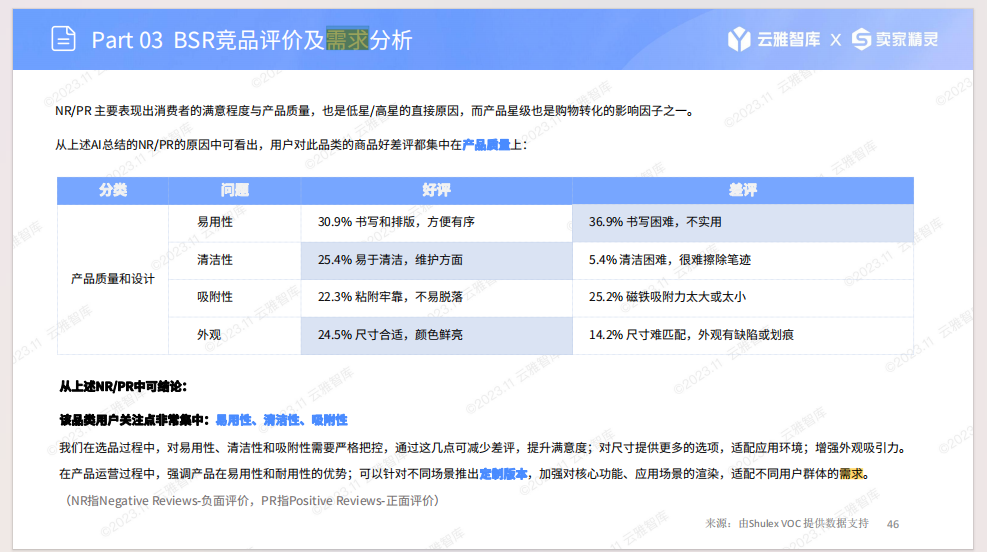
Task: Click cell 22.3% 粘附牢靠，不易脱落
Action: click(436, 298)
